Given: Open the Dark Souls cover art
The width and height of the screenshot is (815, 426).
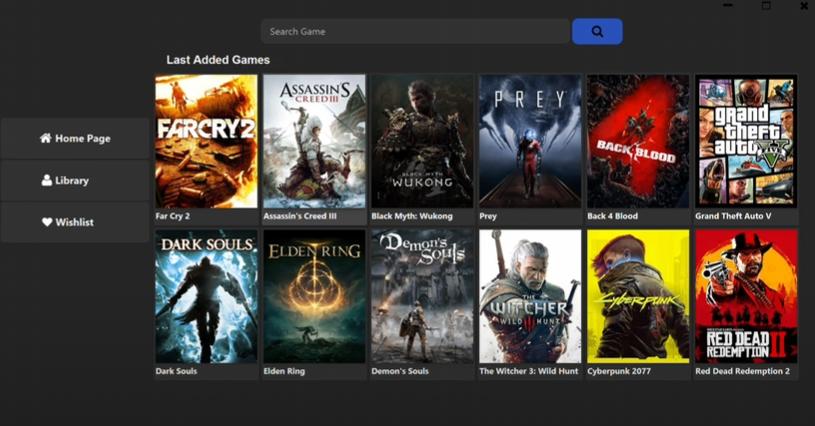Looking at the screenshot, I should (206, 296).
